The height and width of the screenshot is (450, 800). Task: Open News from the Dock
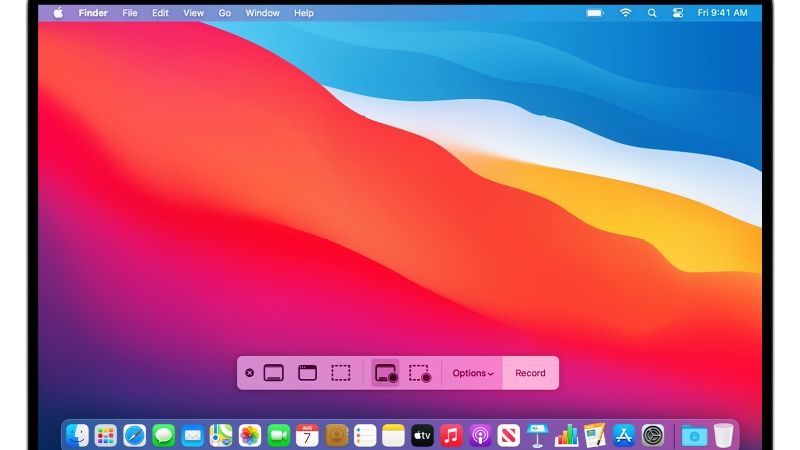[509, 436]
